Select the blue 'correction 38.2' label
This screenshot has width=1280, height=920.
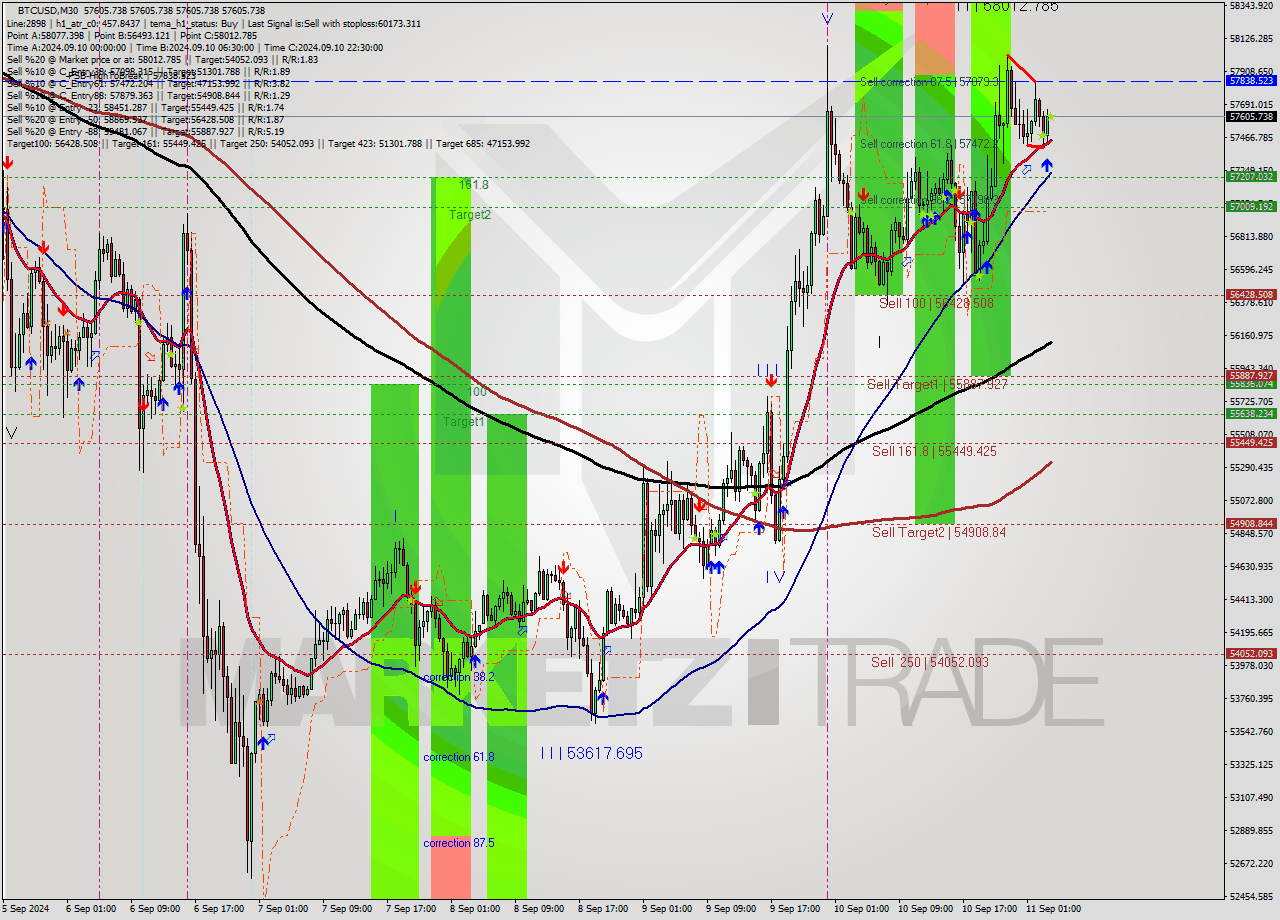(459, 677)
